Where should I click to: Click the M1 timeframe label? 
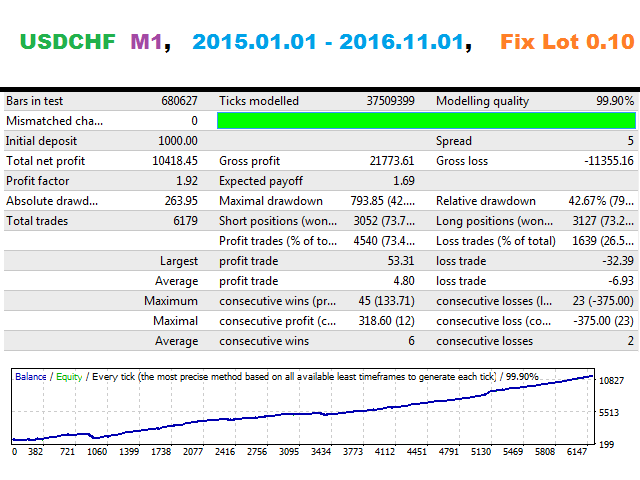click(x=147, y=42)
